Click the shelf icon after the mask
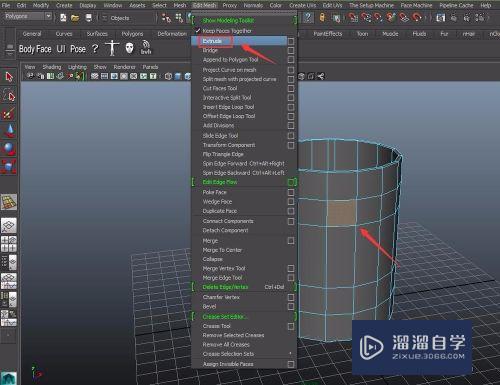This screenshot has height=385, width=500. tap(146, 47)
